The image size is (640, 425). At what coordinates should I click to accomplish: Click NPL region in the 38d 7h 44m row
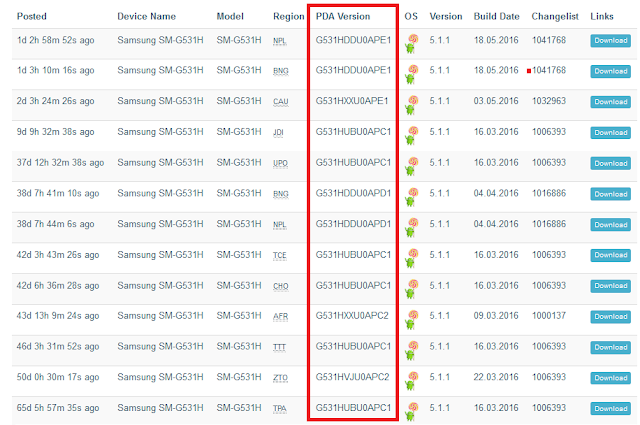coord(280,225)
